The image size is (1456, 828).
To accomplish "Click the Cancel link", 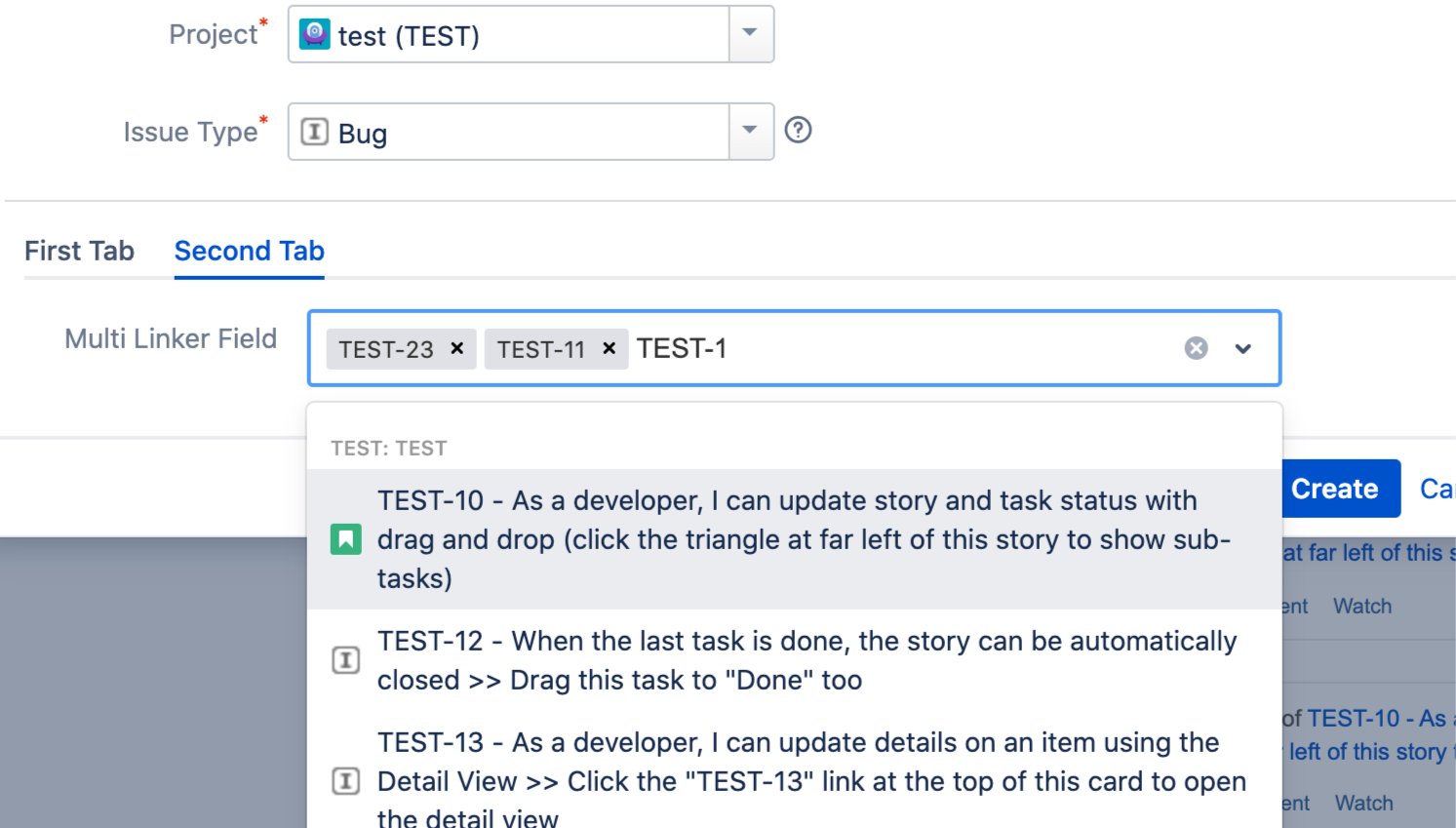I will click(x=1436, y=489).
